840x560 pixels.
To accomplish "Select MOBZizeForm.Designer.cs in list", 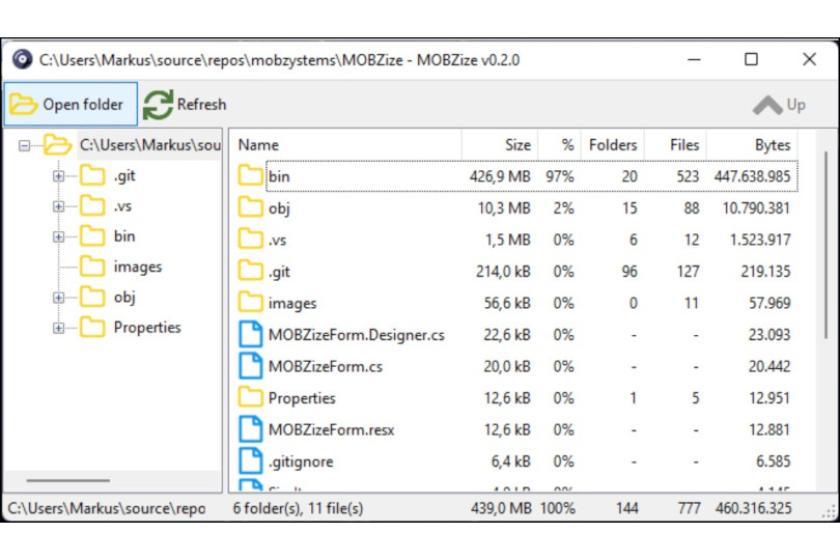I will pos(356,334).
